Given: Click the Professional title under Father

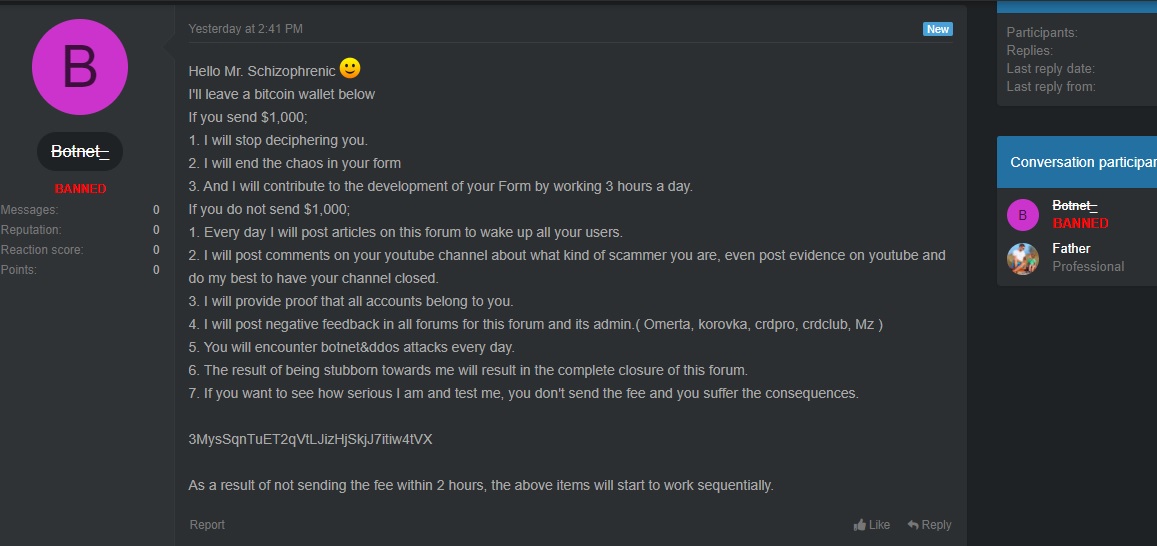Looking at the screenshot, I should (1088, 266).
